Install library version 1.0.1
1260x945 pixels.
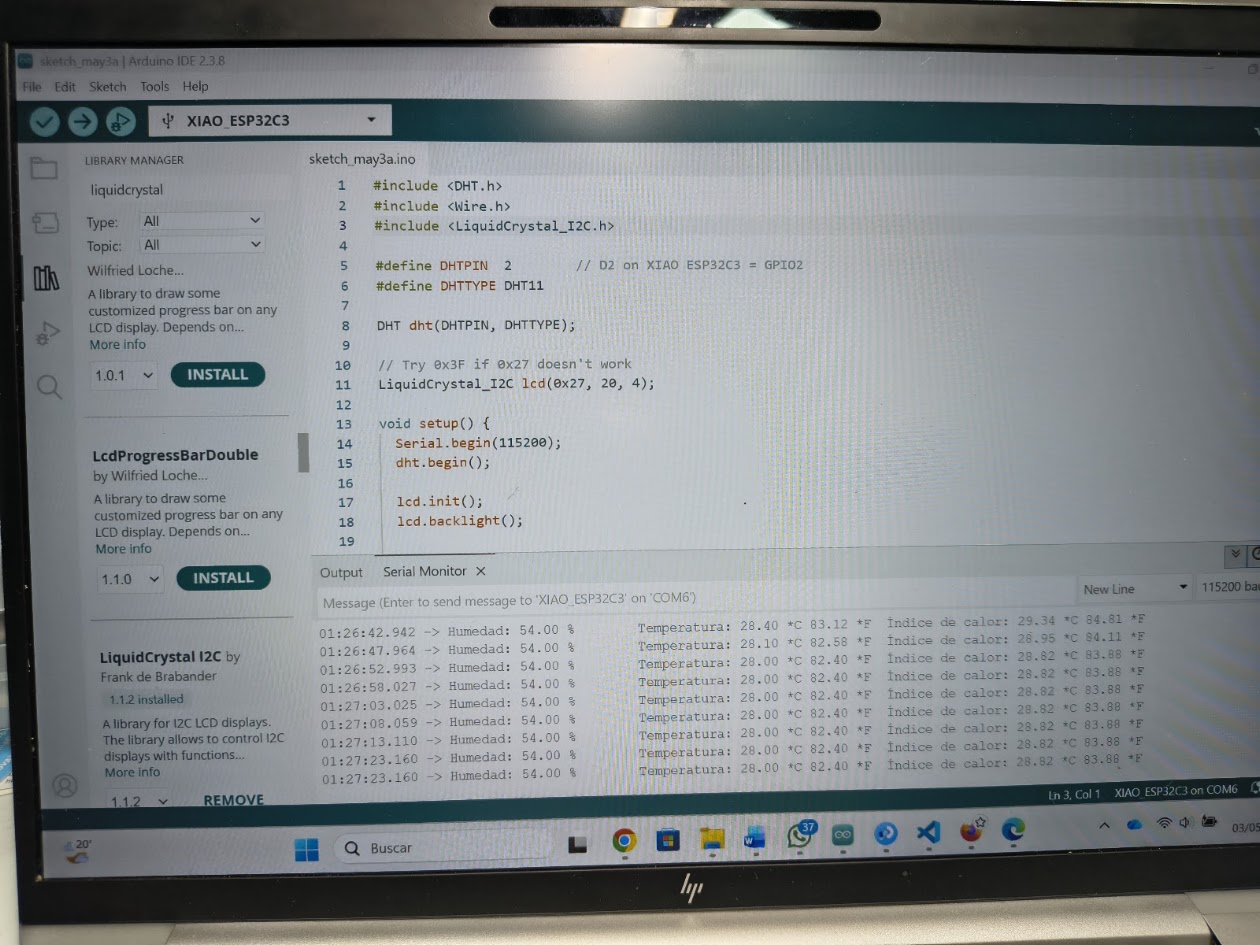tap(218, 375)
